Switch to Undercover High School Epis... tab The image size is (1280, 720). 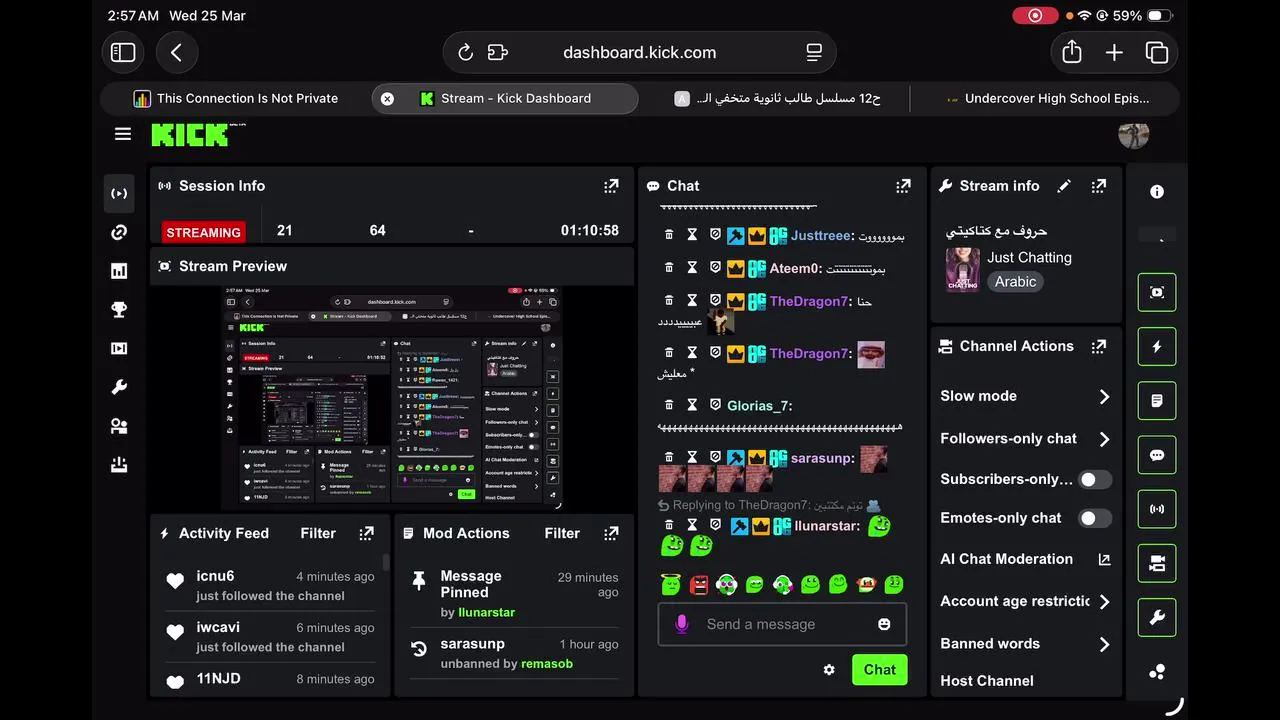[x=1046, y=98]
